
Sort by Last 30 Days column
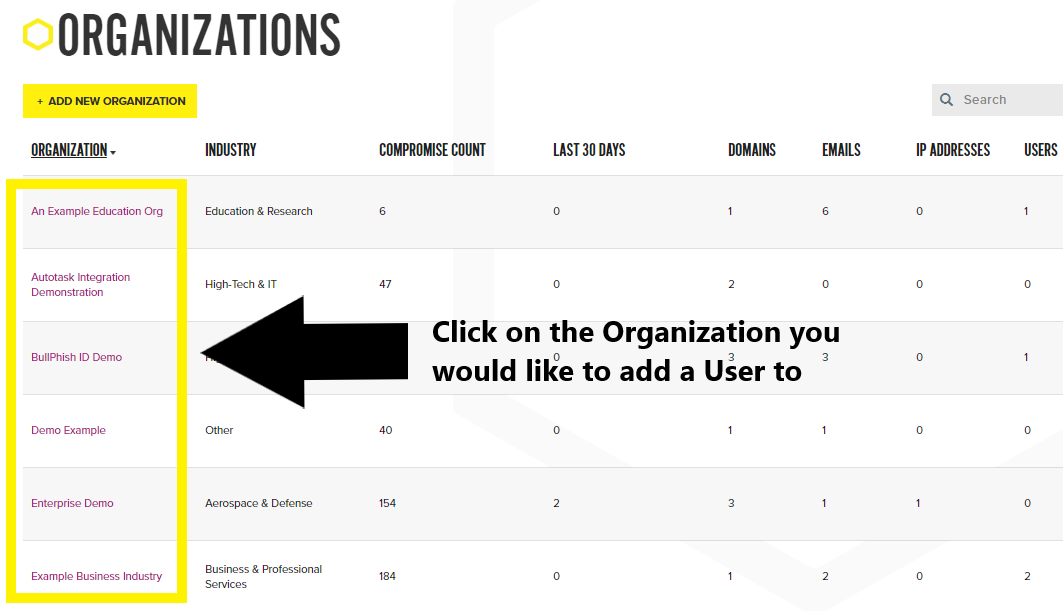click(589, 150)
